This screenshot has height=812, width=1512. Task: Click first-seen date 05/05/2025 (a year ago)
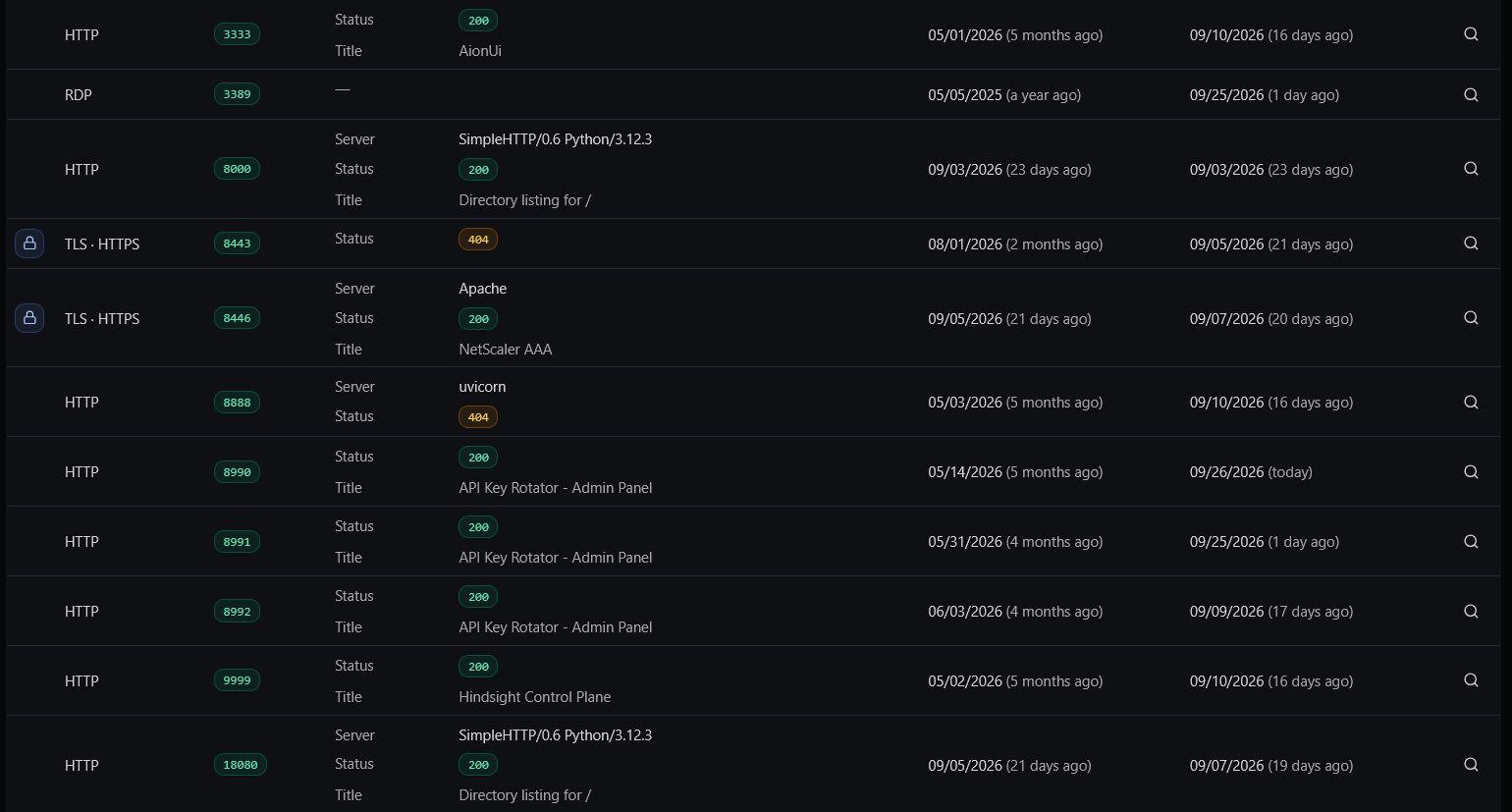coord(1004,95)
